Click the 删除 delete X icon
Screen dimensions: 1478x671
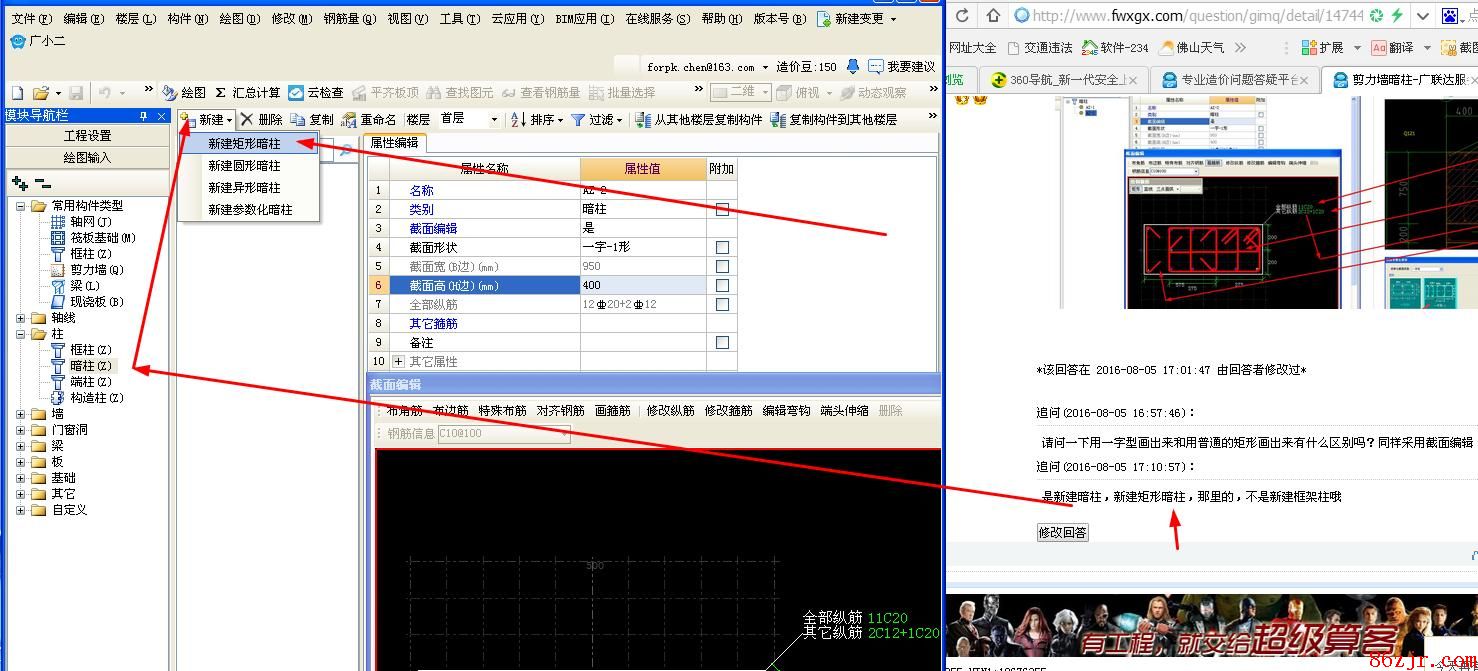[x=246, y=120]
